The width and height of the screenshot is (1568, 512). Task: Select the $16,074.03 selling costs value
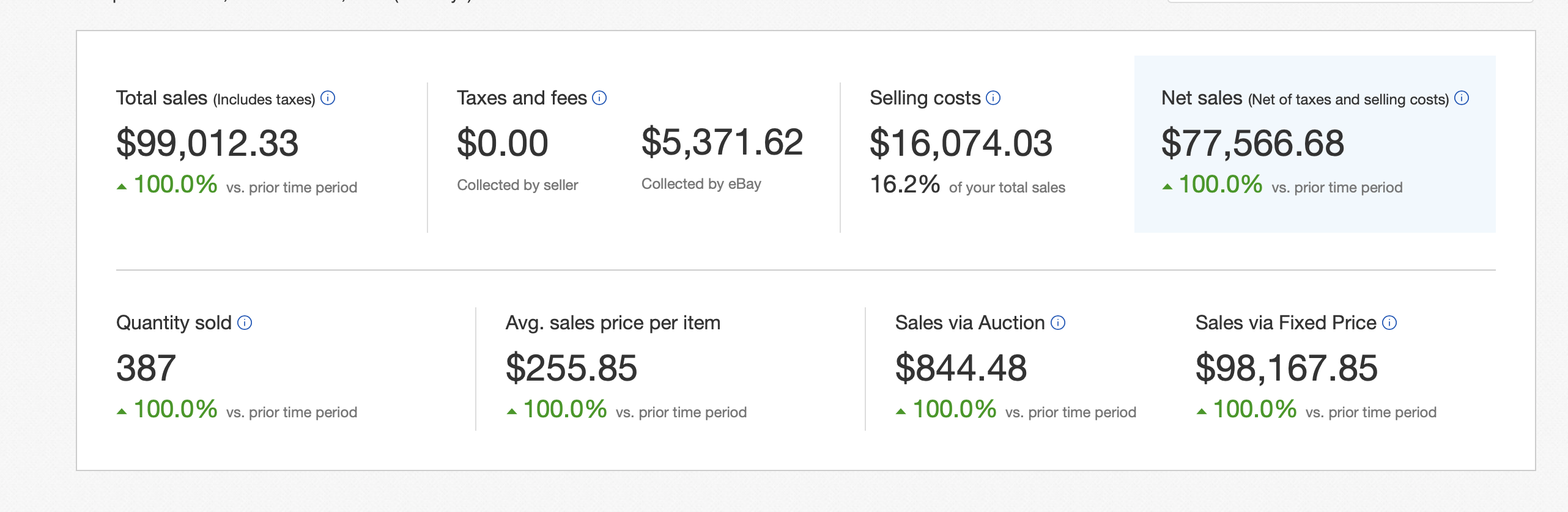point(961,144)
